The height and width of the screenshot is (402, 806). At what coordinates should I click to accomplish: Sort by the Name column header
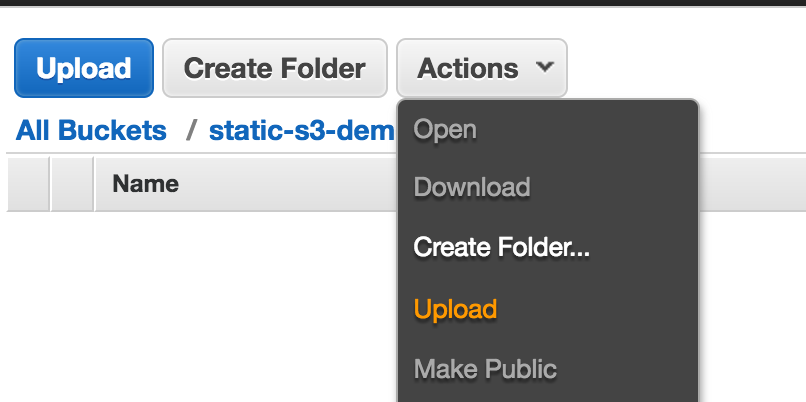coord(145,184)
